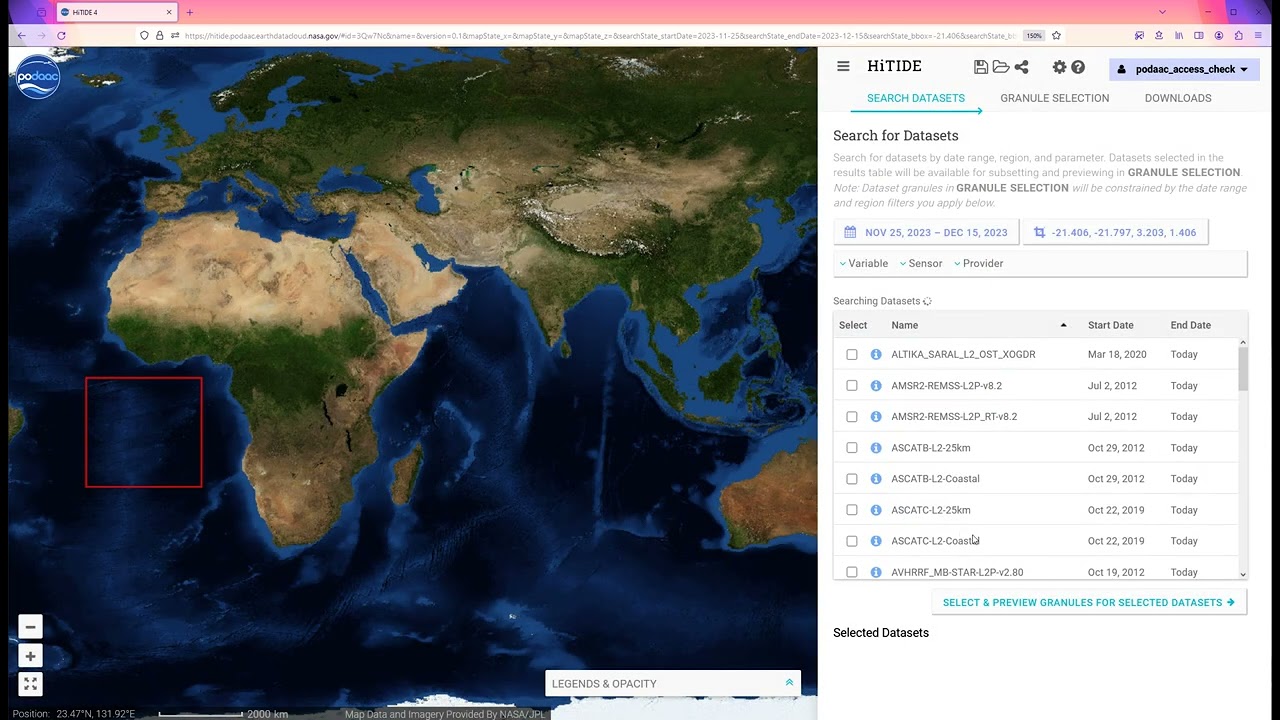Select the ASCATC-L2-Coastal checkbox
Viewport: 1280px width, 720px height.
852,541
